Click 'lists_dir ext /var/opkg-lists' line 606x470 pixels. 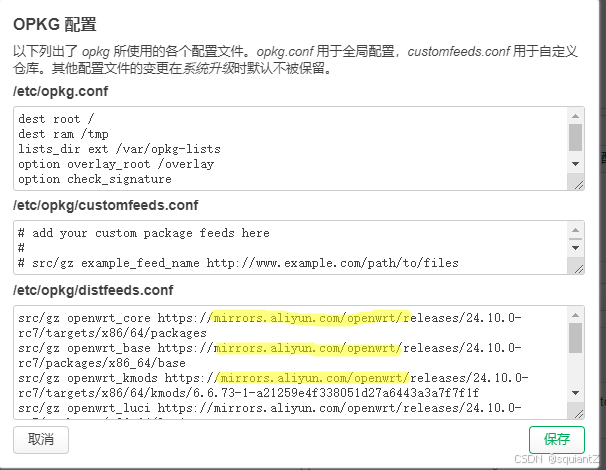(x=119, y=149)
